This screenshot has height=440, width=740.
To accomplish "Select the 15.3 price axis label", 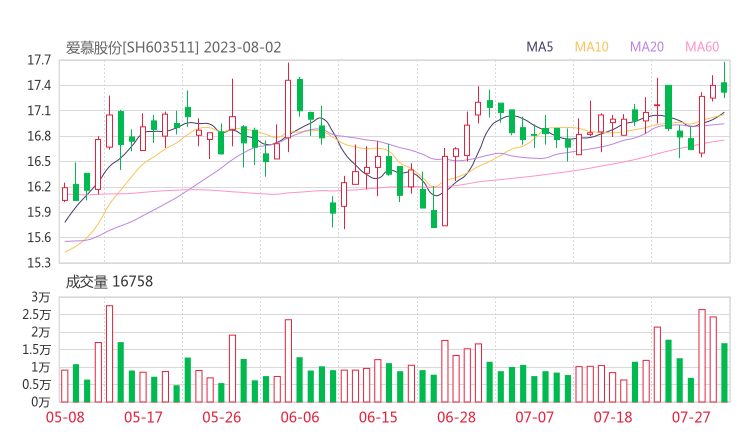I will coord(39,262).
